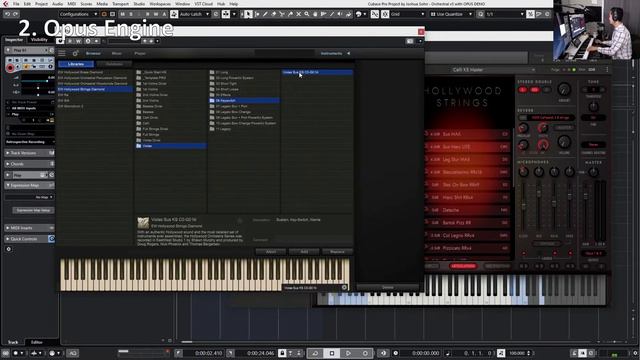Image resolution: width=640 pixels, height=360 pixels.
Task: Click the Add button in Opus browser
Action: (x=304, y=252)
